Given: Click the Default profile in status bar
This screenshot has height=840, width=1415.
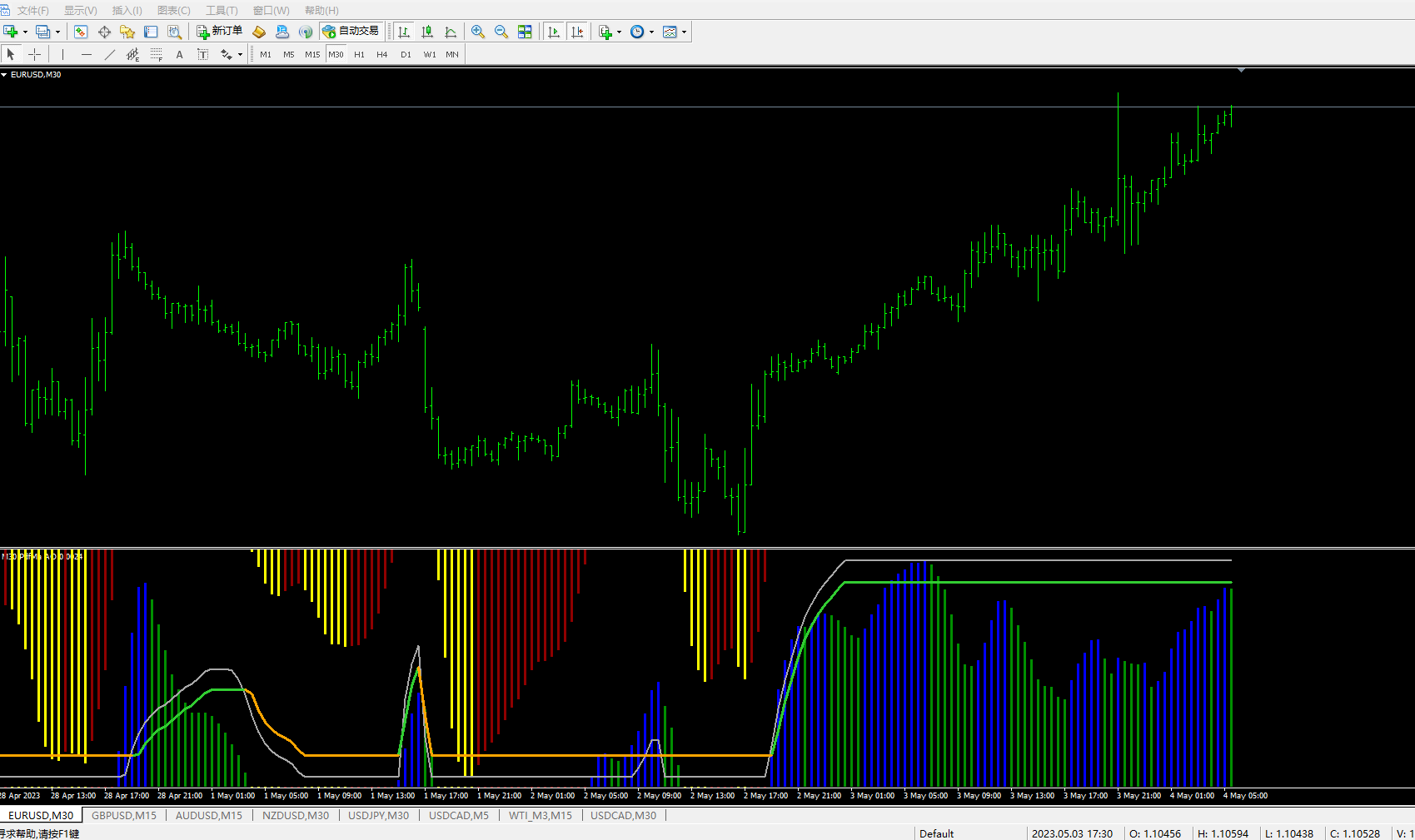Looking at the screenshot, I should 936,833.
